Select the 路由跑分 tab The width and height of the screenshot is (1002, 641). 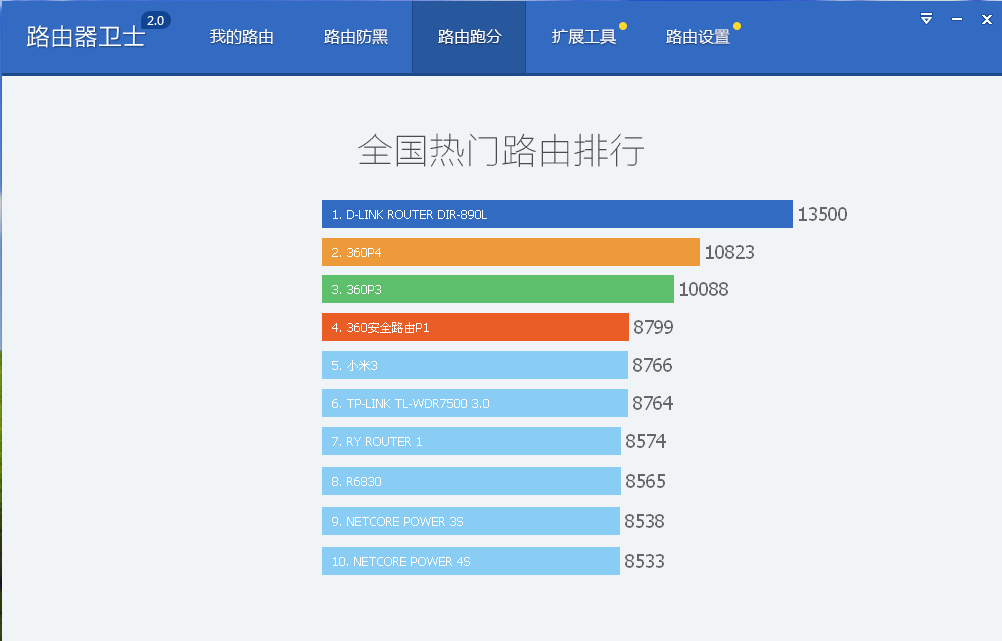pyautogui.click(x=468, y=36)
